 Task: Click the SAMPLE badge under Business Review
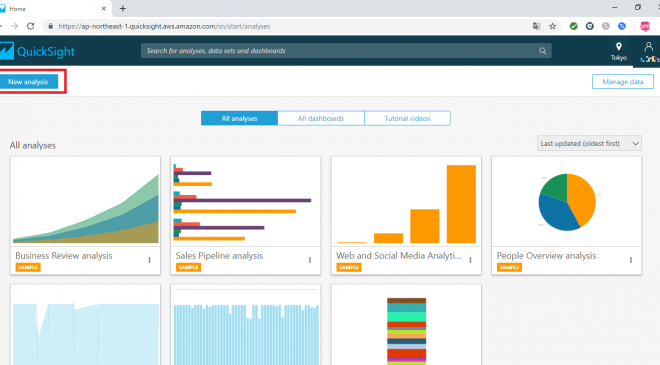tap(28, 267)
